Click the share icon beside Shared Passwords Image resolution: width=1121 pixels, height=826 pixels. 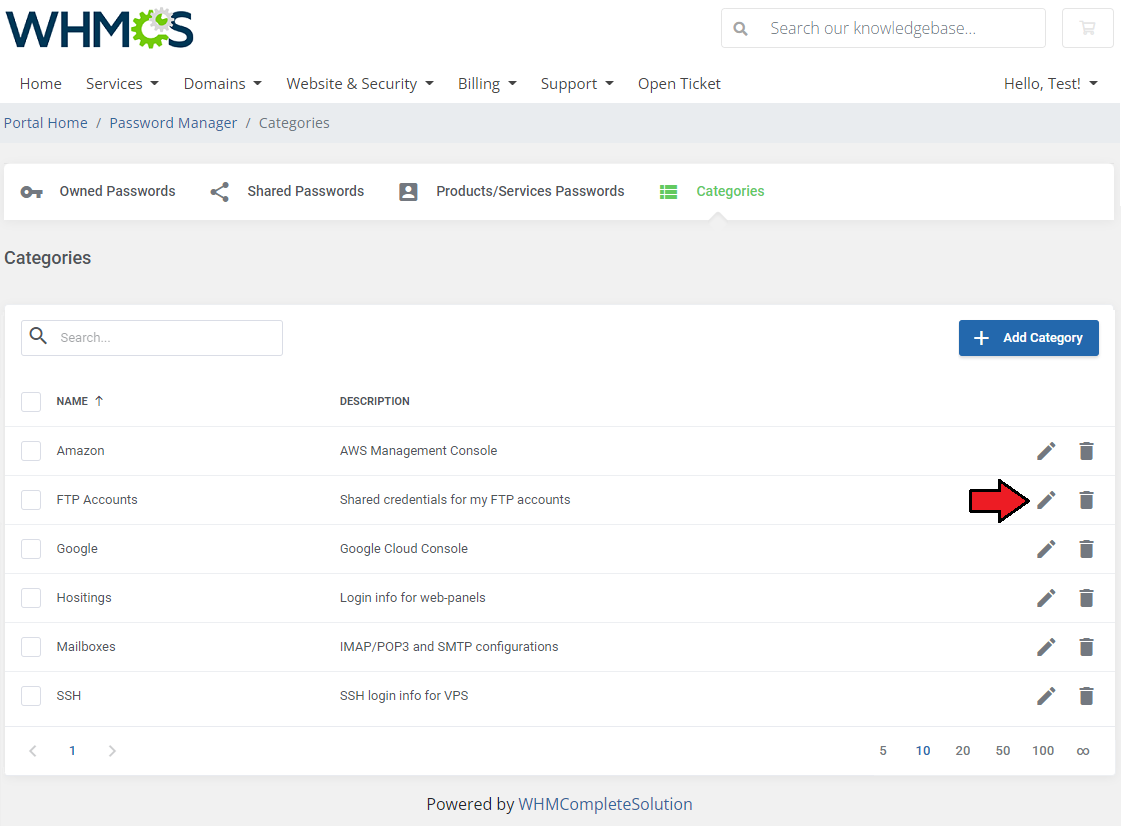[x=219, y=192]
